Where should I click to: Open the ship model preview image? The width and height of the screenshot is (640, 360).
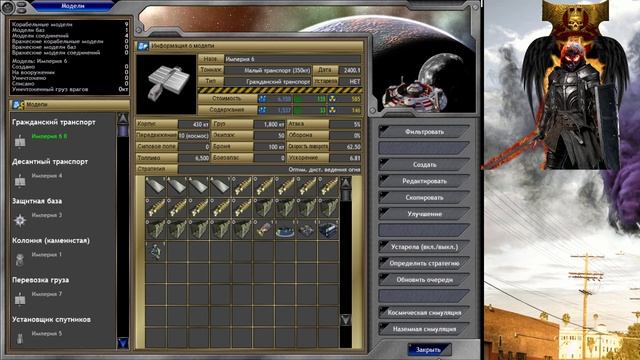pyautogui.click(x=166, y=84)
